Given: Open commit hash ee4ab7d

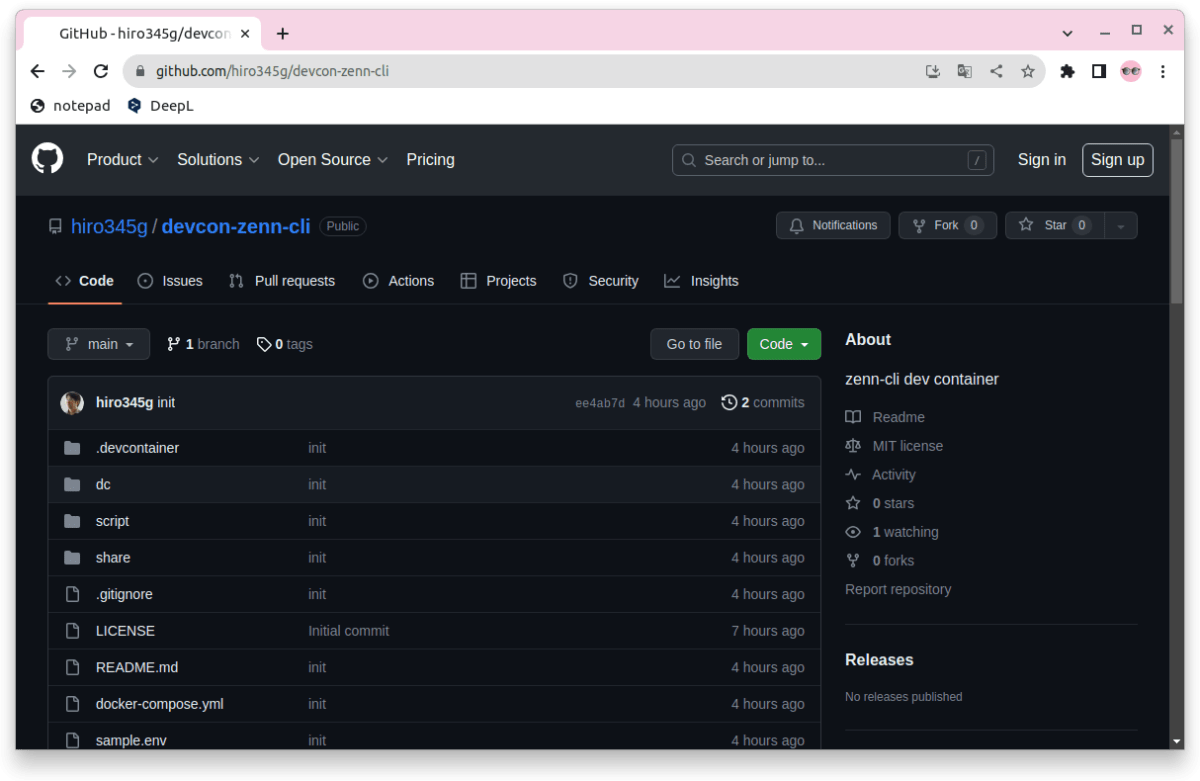Looking at the screenshot, I should pyautogui.click(x=600, y=403).
